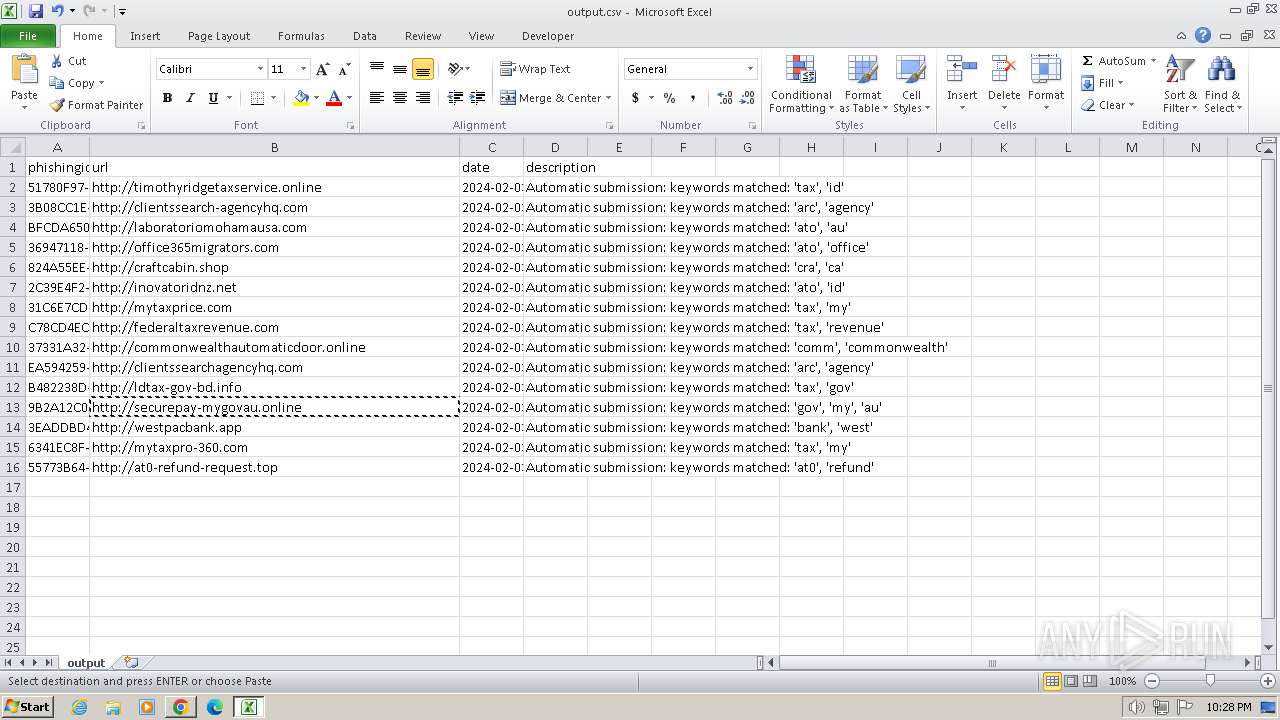Open Format as Table gallery

pyautogui.click(x=862, y=84)
